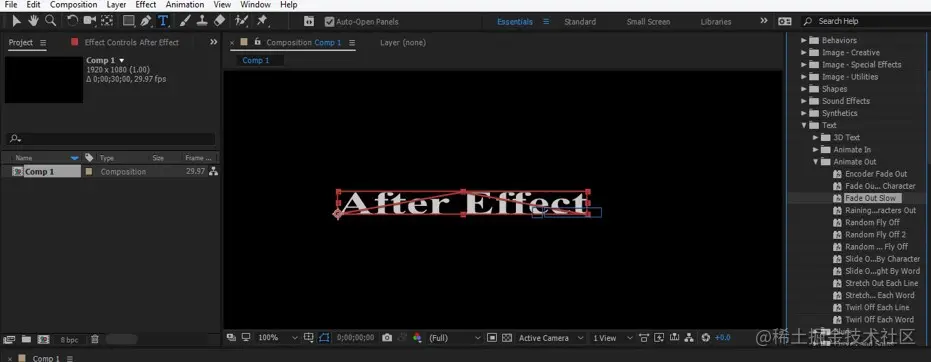931x362 pixels.
Task: Open the project flowchart icon next to 29.97
Action: coord(213,172)
